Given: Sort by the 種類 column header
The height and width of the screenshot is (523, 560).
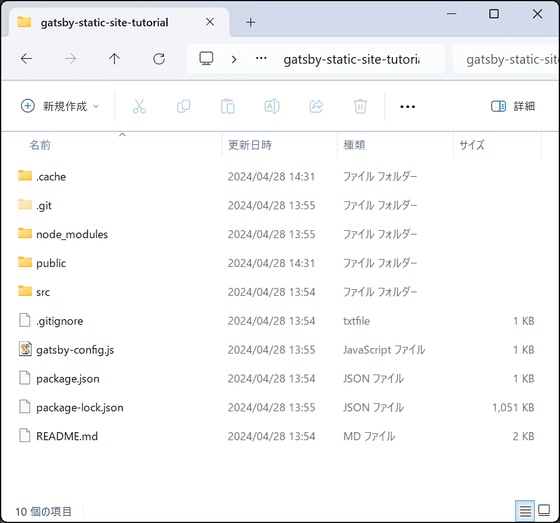Looking at the screenshot, I should click(x=354, y=145).
